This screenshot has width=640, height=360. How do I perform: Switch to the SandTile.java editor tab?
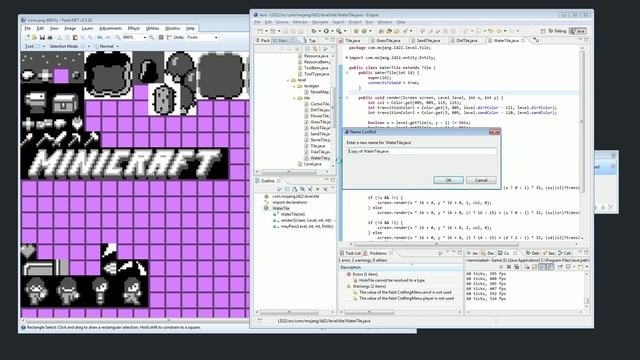point(425,40)
